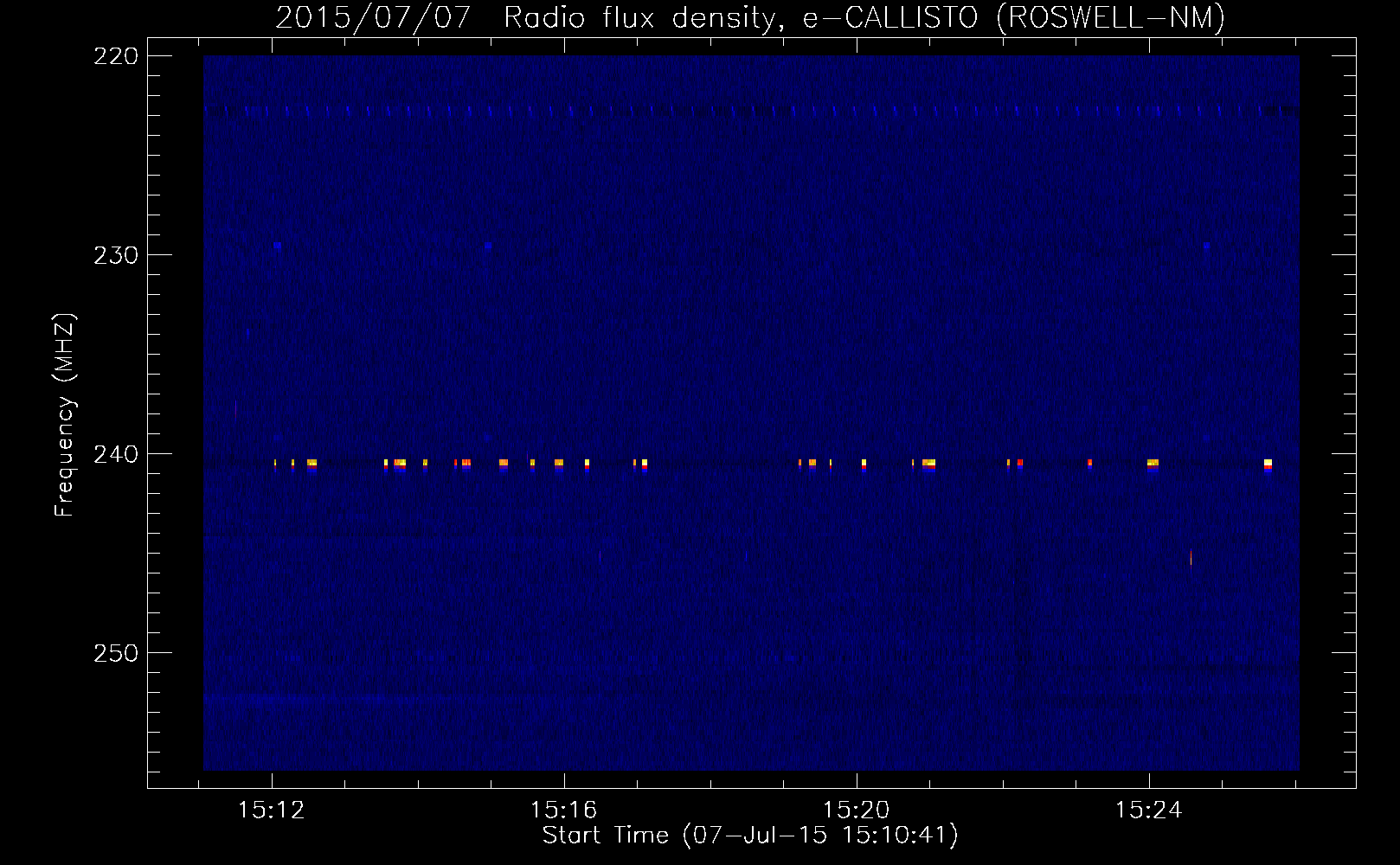
Task: Click the 15:24 time axis label
Action: pos(1149,811)
